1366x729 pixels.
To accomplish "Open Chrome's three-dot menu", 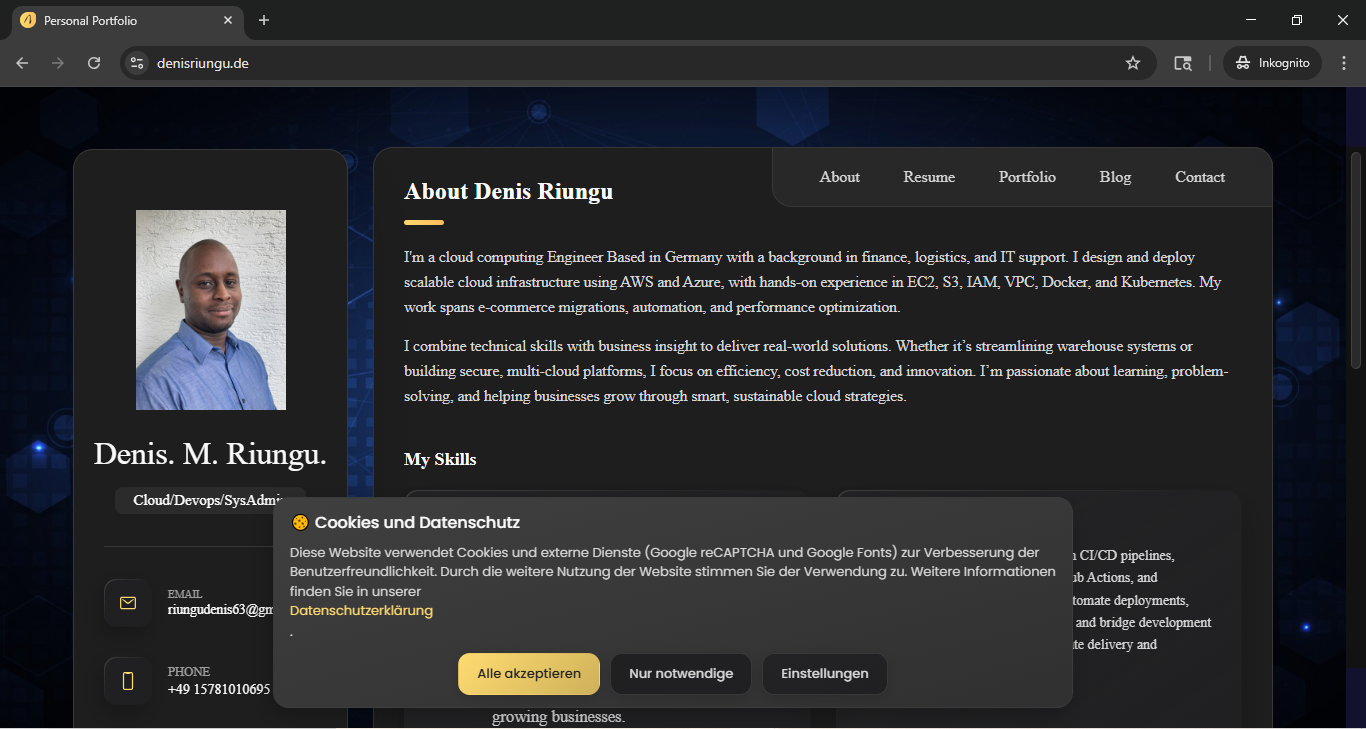I will (x=1343, y=63).
